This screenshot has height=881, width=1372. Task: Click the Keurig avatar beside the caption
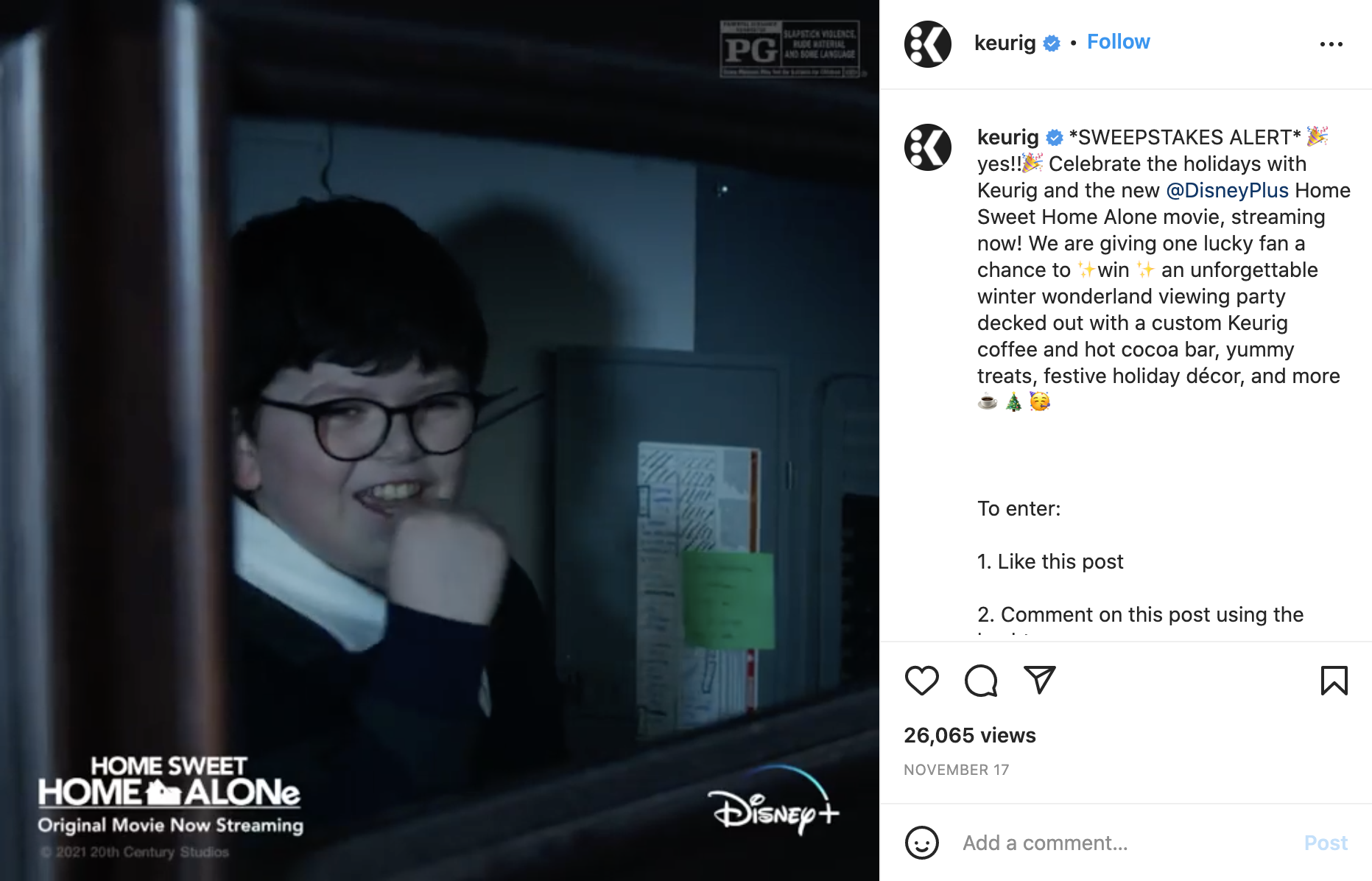click(x=927, y=147)
